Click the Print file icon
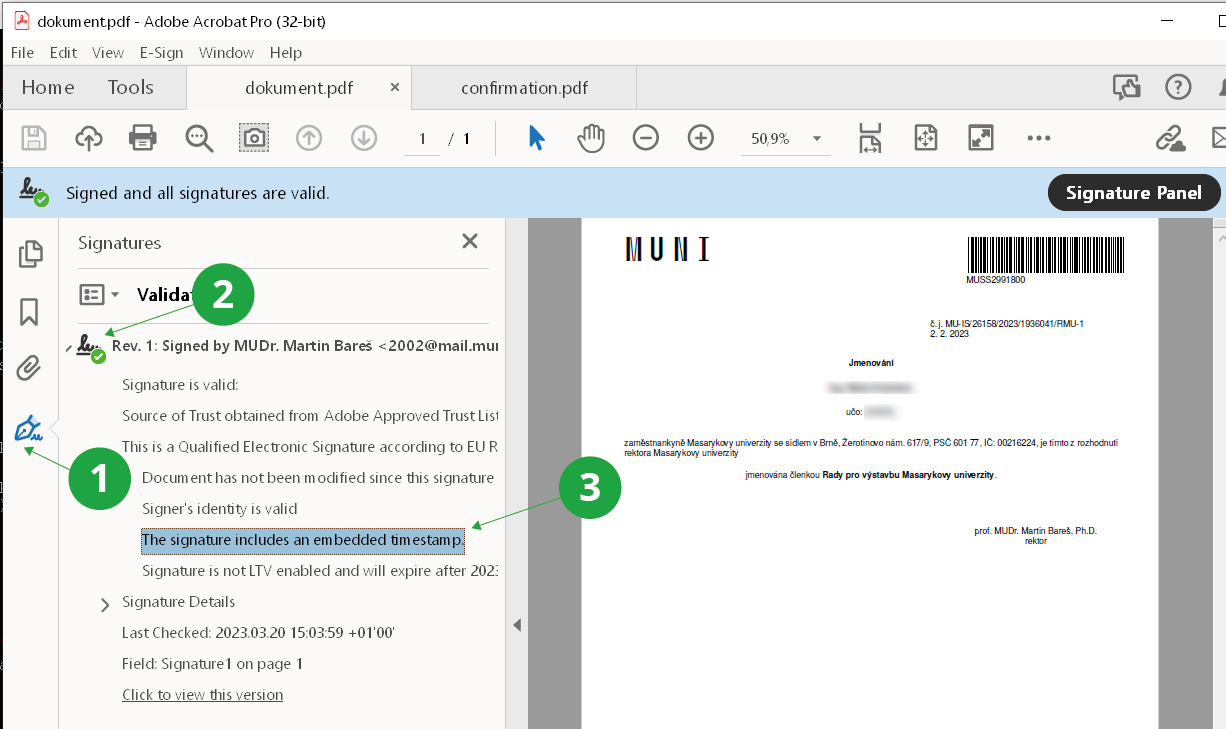 [x=143, y=138]
